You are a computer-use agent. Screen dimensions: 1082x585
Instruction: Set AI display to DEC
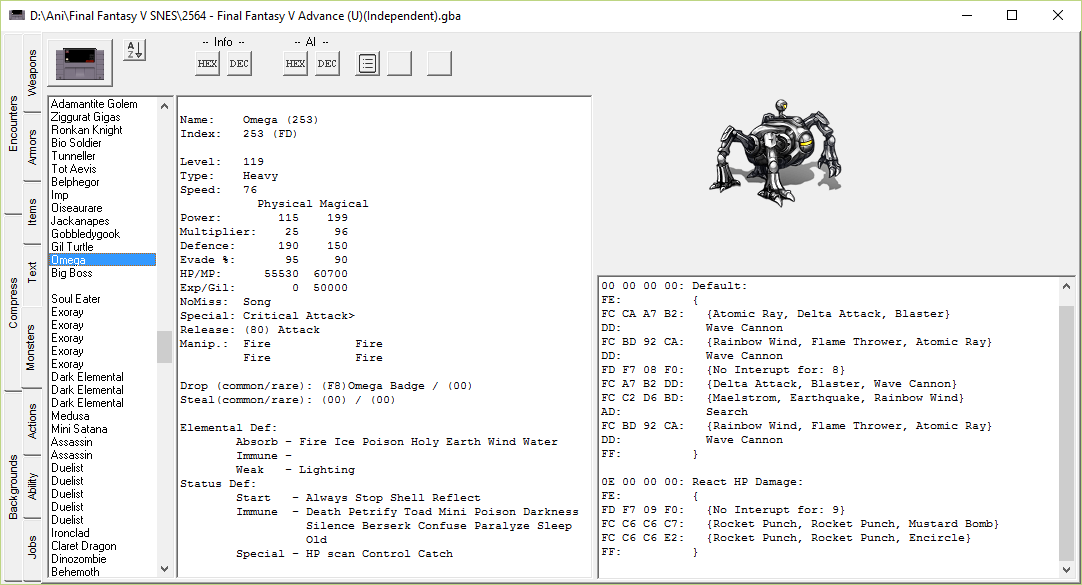click(327, 63)
